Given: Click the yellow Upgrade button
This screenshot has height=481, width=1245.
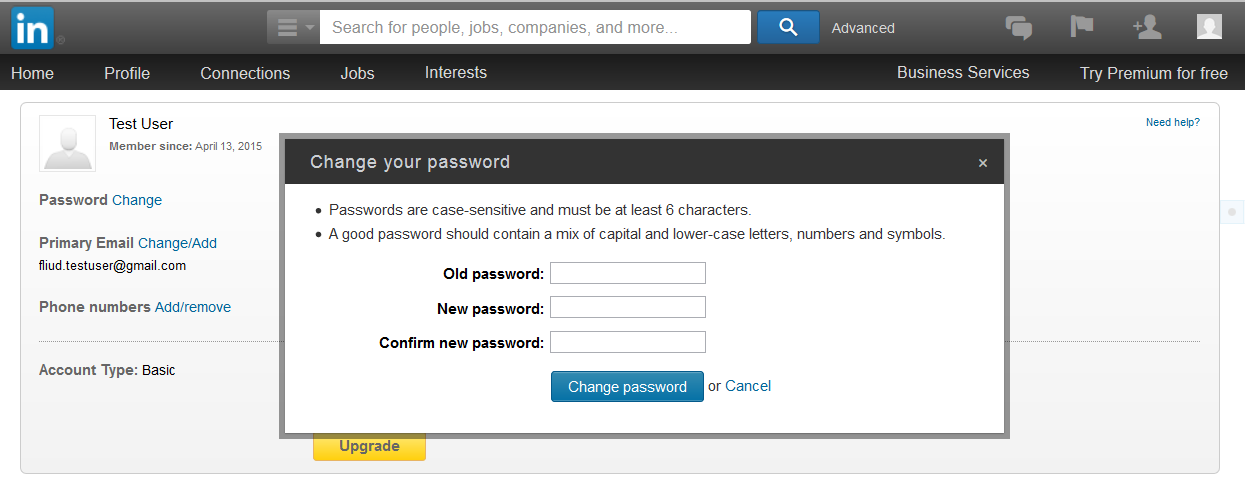Looking at the screenshot, I should [369, 446].
